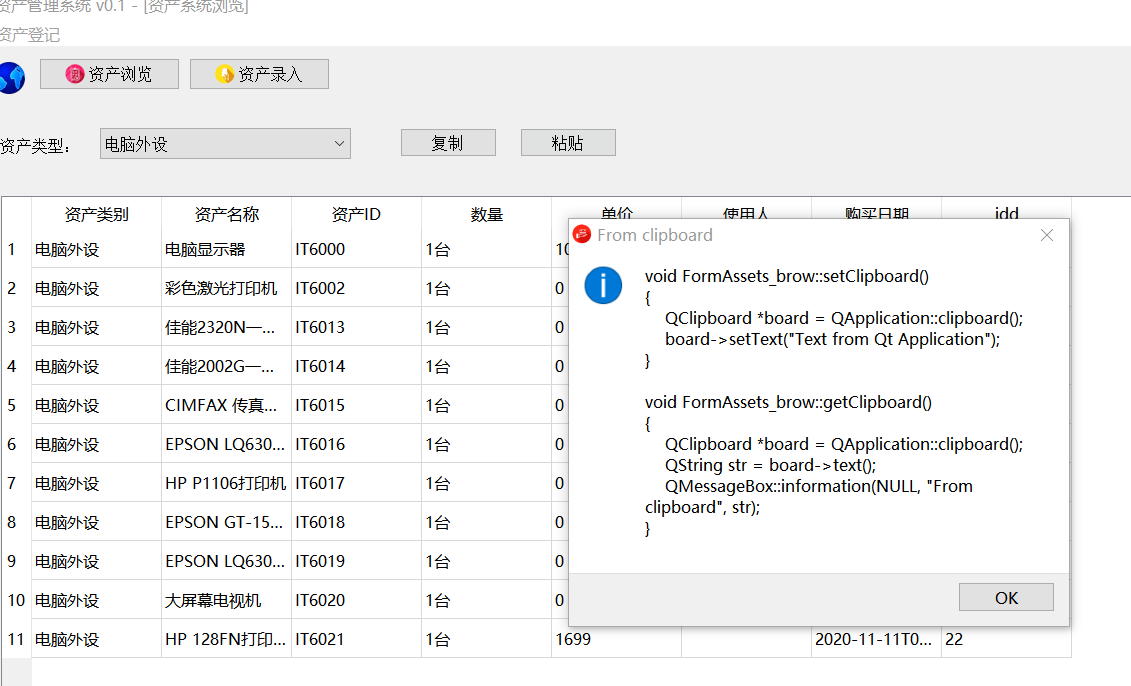Click the blue information icon in dialog
This screenshot has height=686, width=1131.
(603, 285)
